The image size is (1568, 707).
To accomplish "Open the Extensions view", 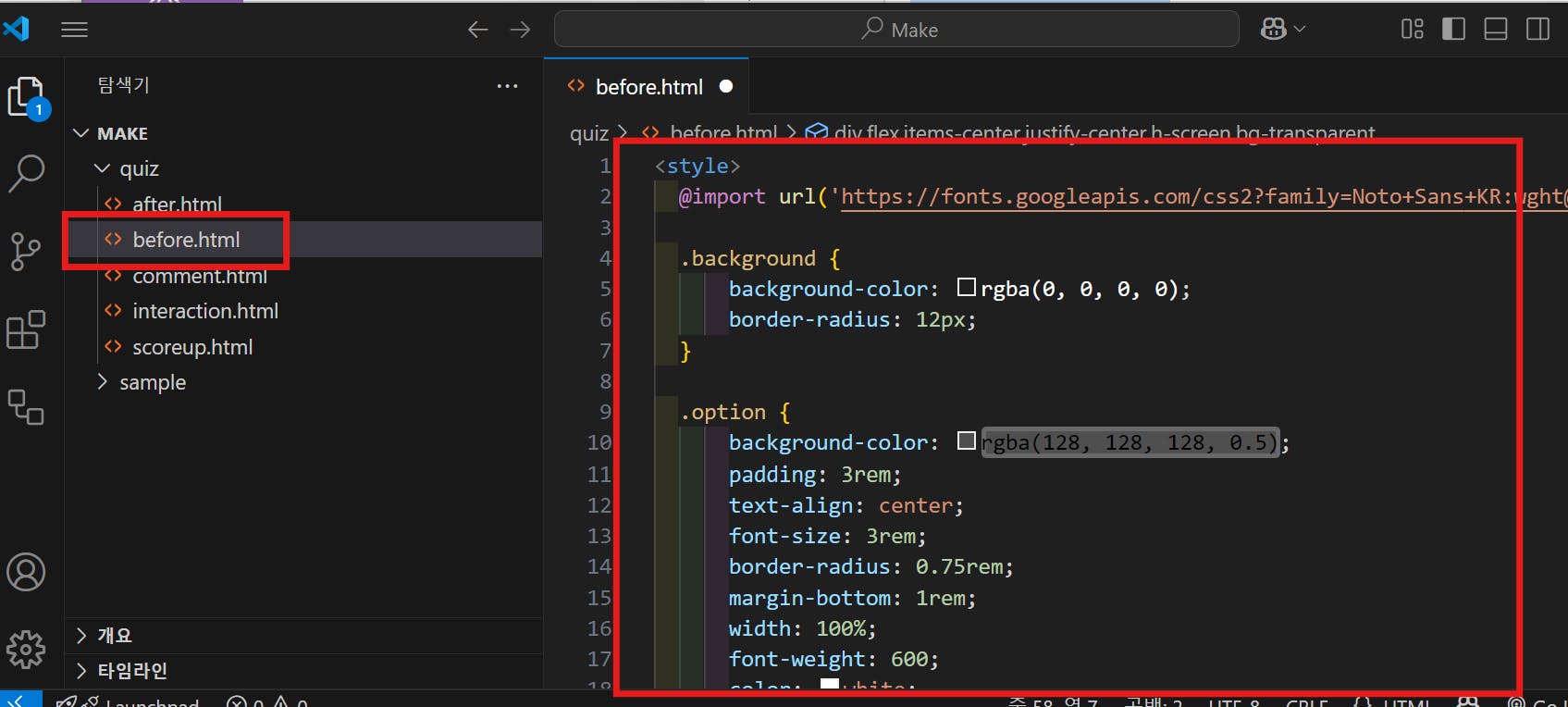I will click(25, 329).
